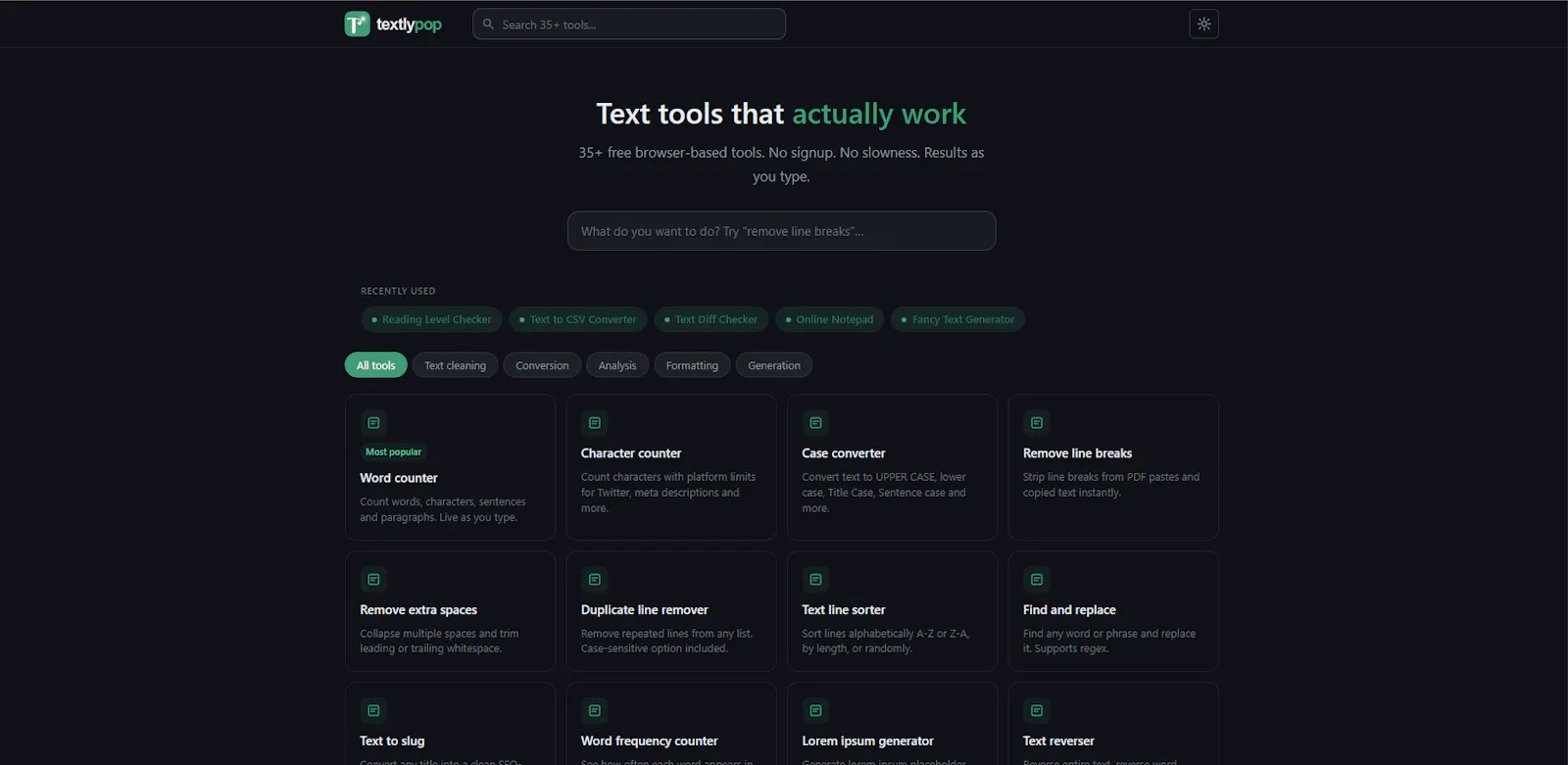Toggle the light/dark theme sun button
1568x765 pixels.
click(1203, 24)
